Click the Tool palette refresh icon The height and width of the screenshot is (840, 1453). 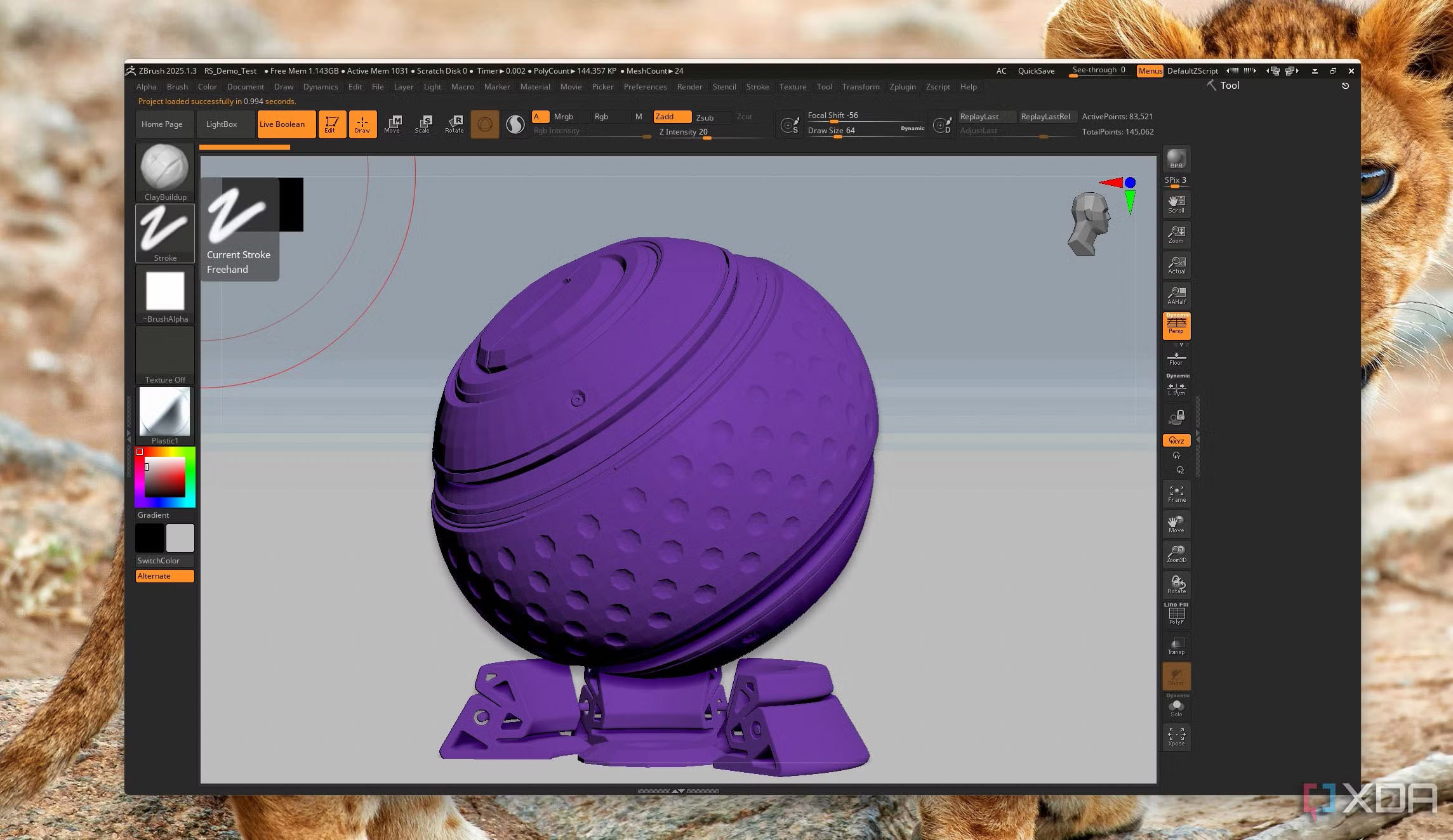click(x=1345, y=86)
